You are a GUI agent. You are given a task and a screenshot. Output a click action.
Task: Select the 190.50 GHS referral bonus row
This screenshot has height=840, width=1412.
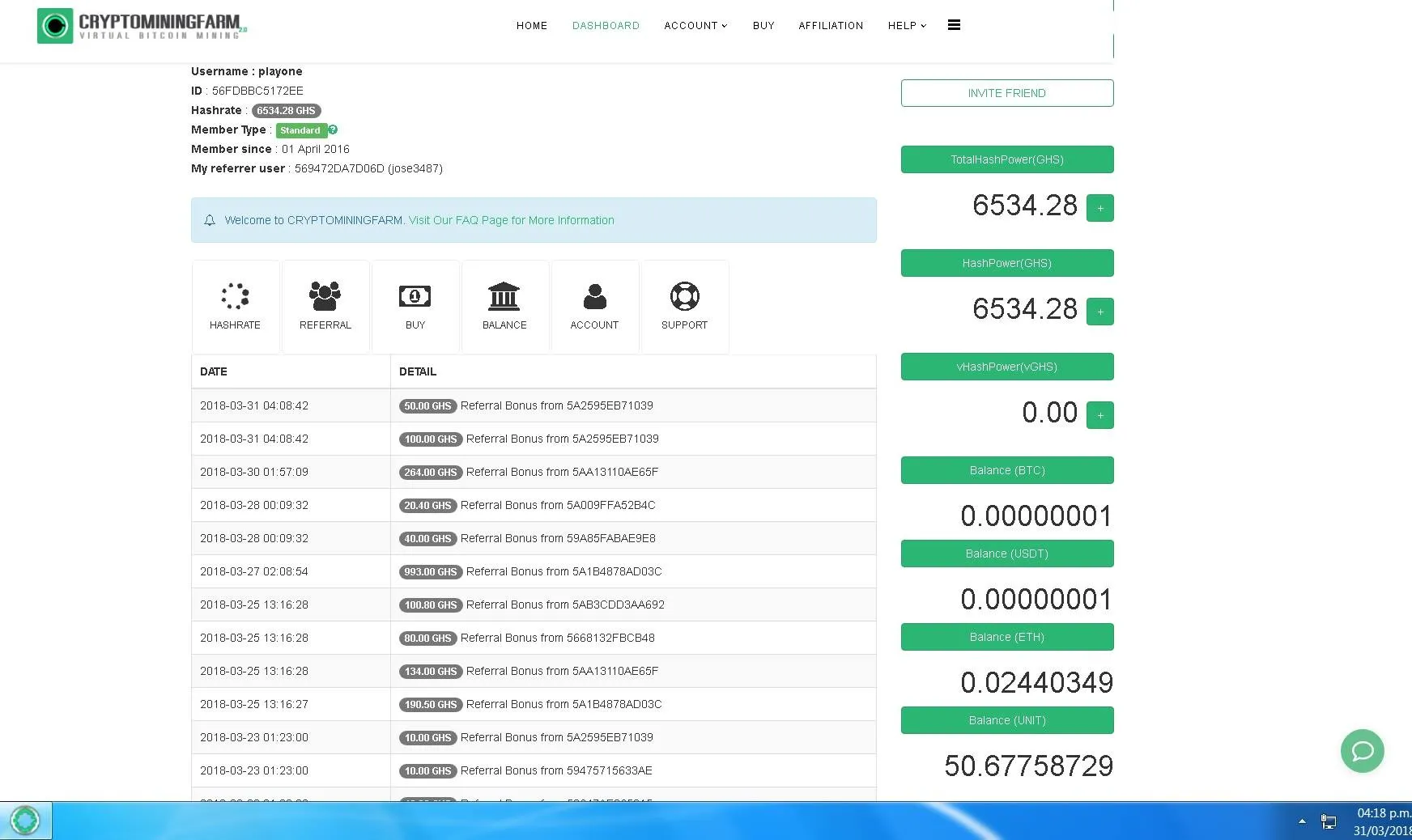click(x=534, y=704)
